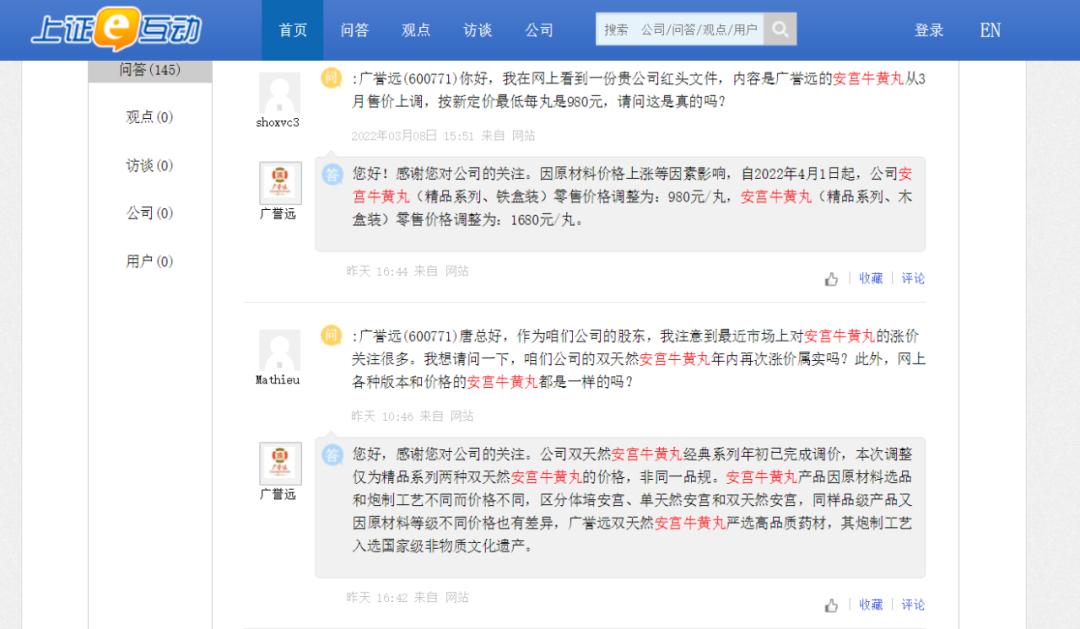
Task: Switch language with EN link
Action: [990, 30]
